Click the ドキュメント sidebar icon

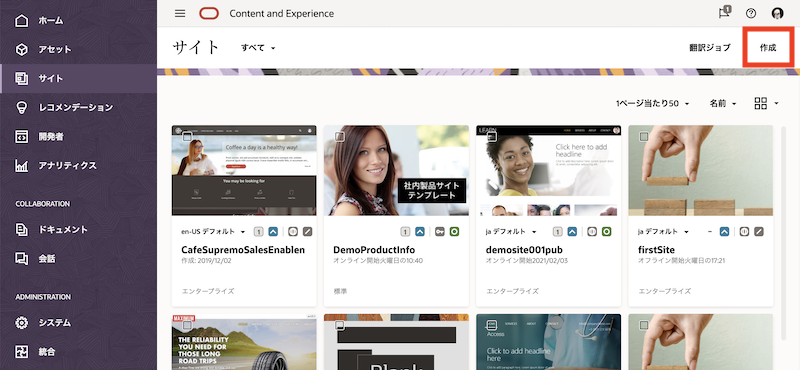tap(22, 230)
